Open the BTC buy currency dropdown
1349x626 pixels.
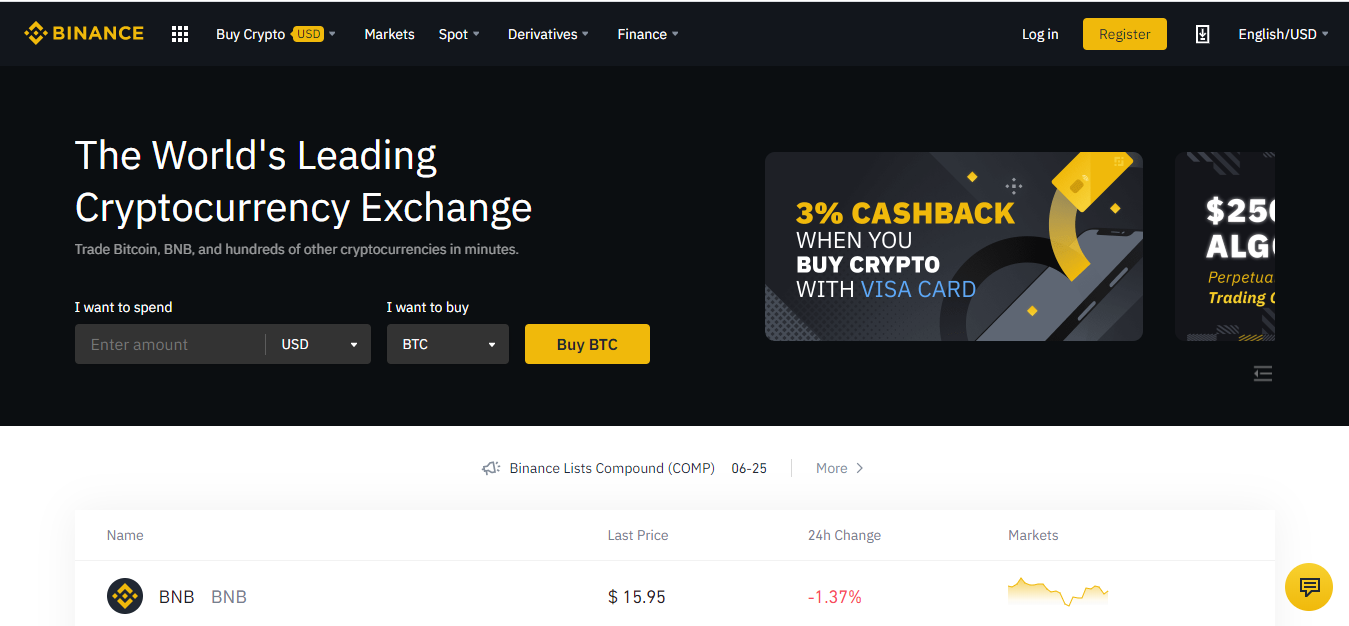[448, 344]
